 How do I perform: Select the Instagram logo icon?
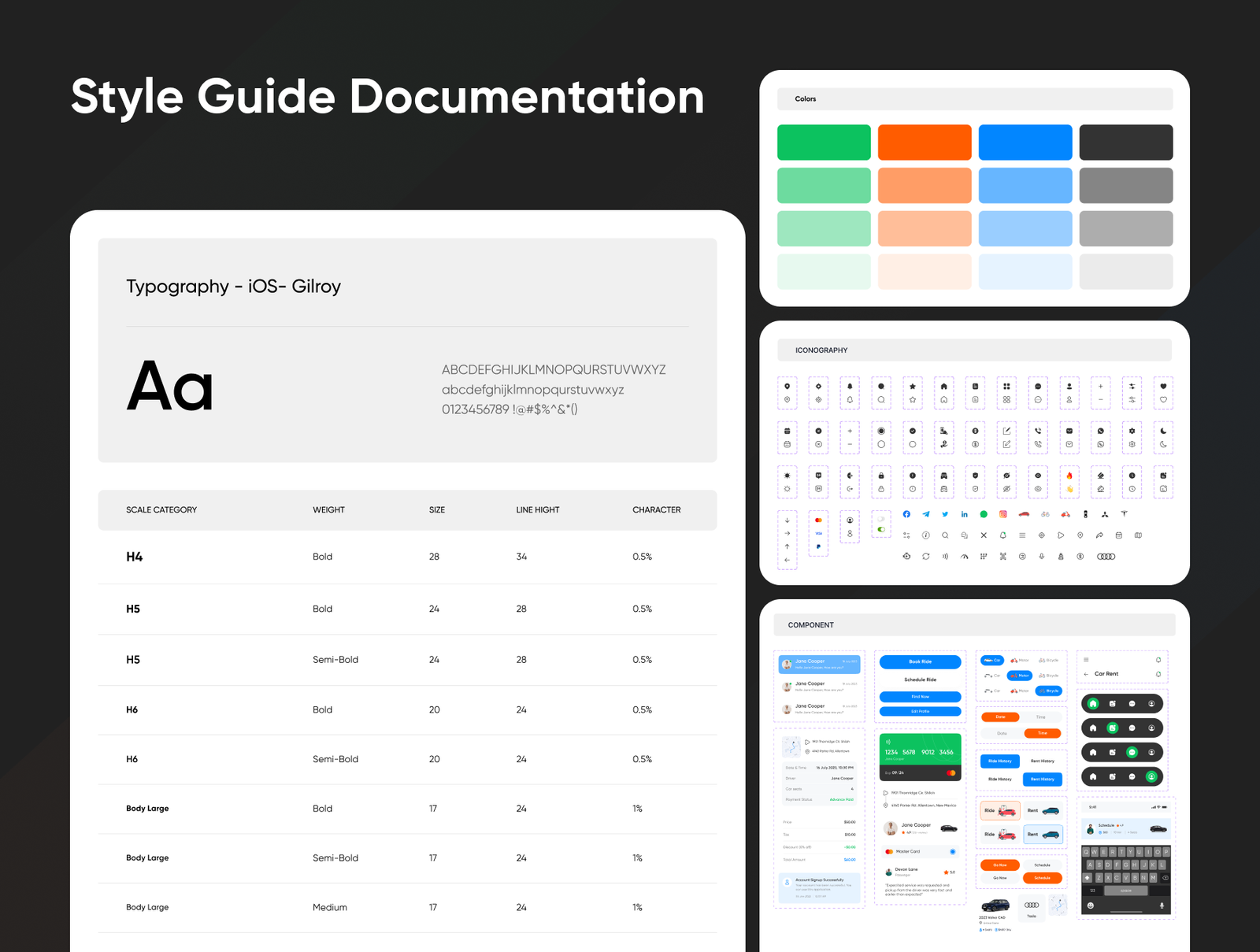tap(1002, 514)
